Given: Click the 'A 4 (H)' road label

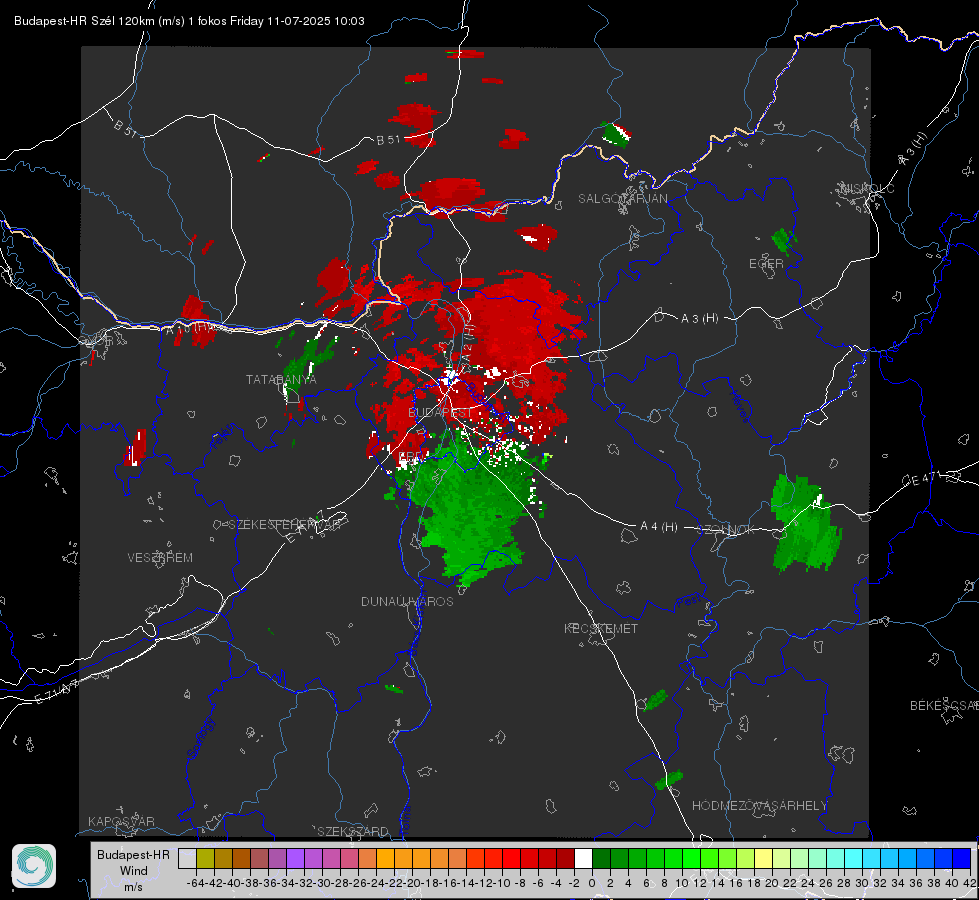Looking at the screenshot, I should click(659, 527).
